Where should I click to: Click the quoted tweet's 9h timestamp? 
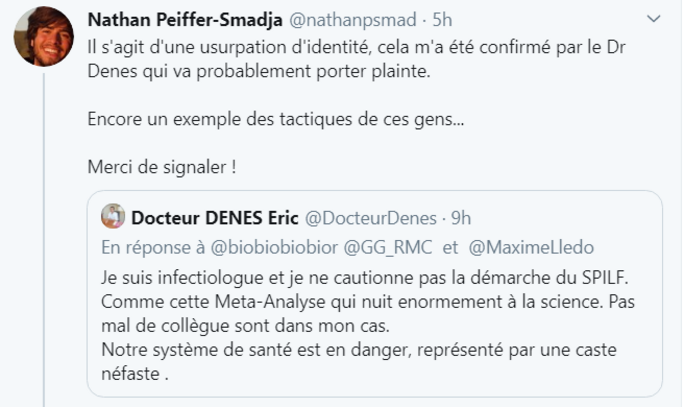(460, 217)
